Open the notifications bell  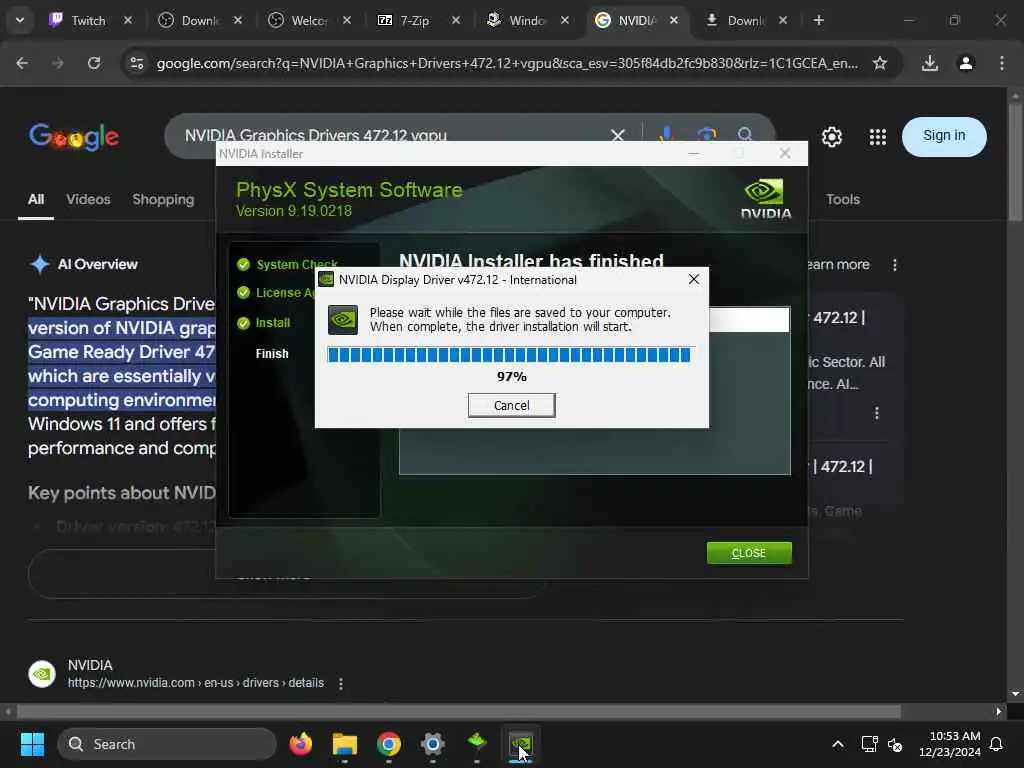997,744
